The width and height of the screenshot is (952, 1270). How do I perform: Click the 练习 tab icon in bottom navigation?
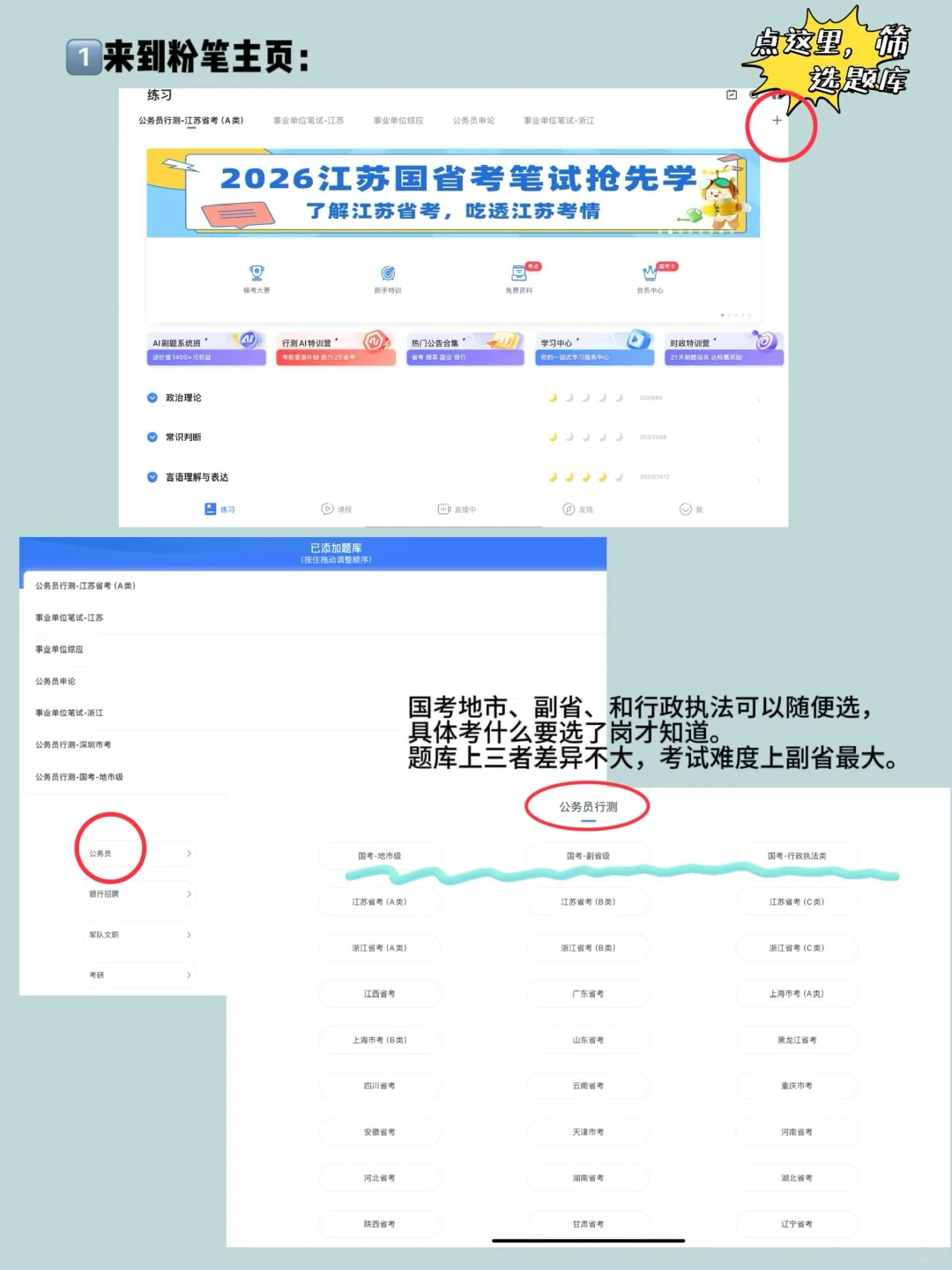pyautogui.click(x=212, y=509)
